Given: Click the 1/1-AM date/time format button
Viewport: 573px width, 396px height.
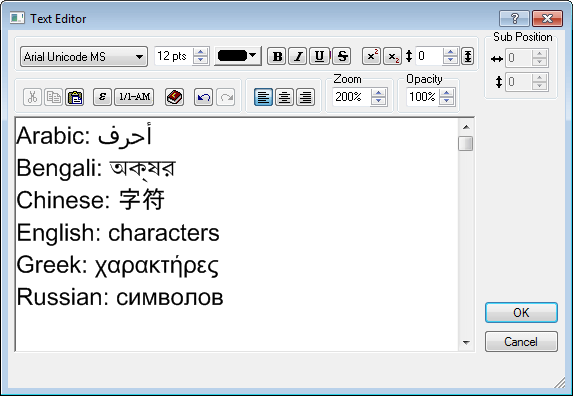Looking at the screenshot, I should coord(134,97).
